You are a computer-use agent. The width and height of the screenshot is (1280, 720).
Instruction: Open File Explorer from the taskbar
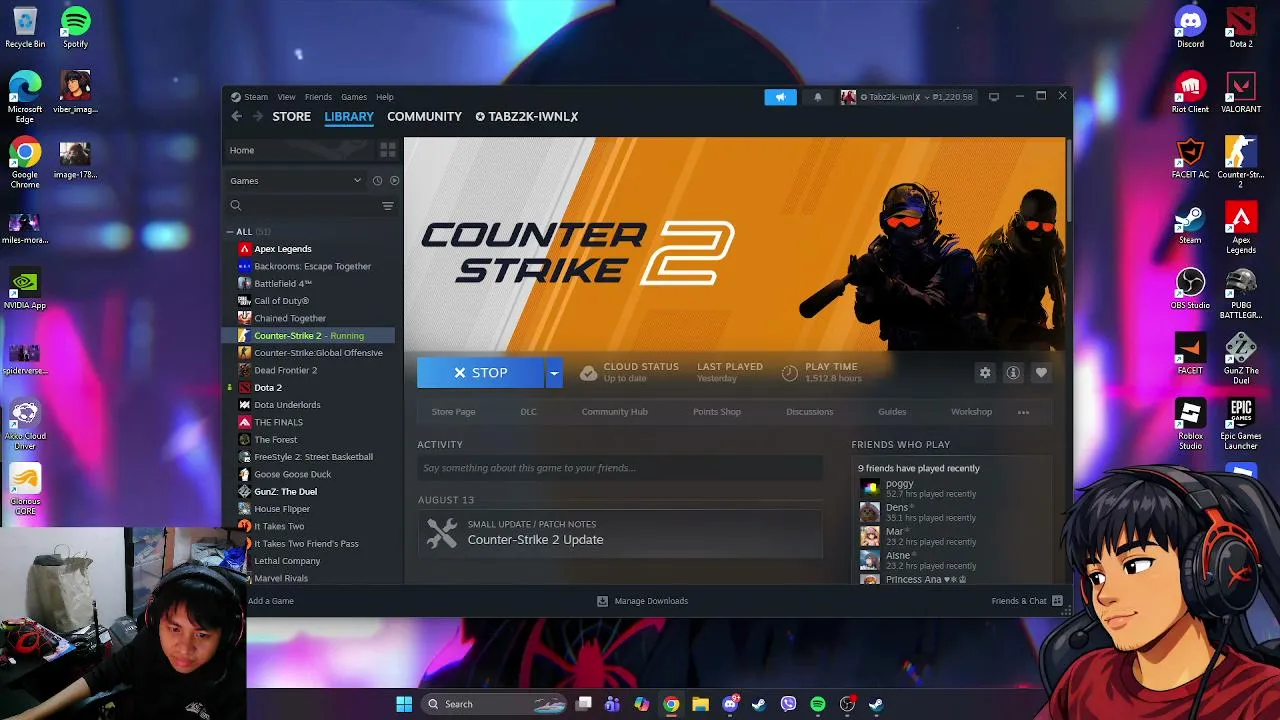700,704
